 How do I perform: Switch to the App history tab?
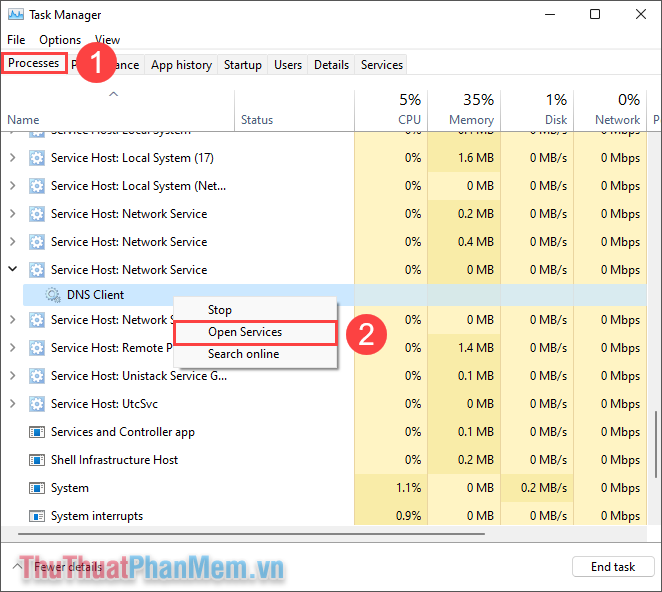coord(182,65)
